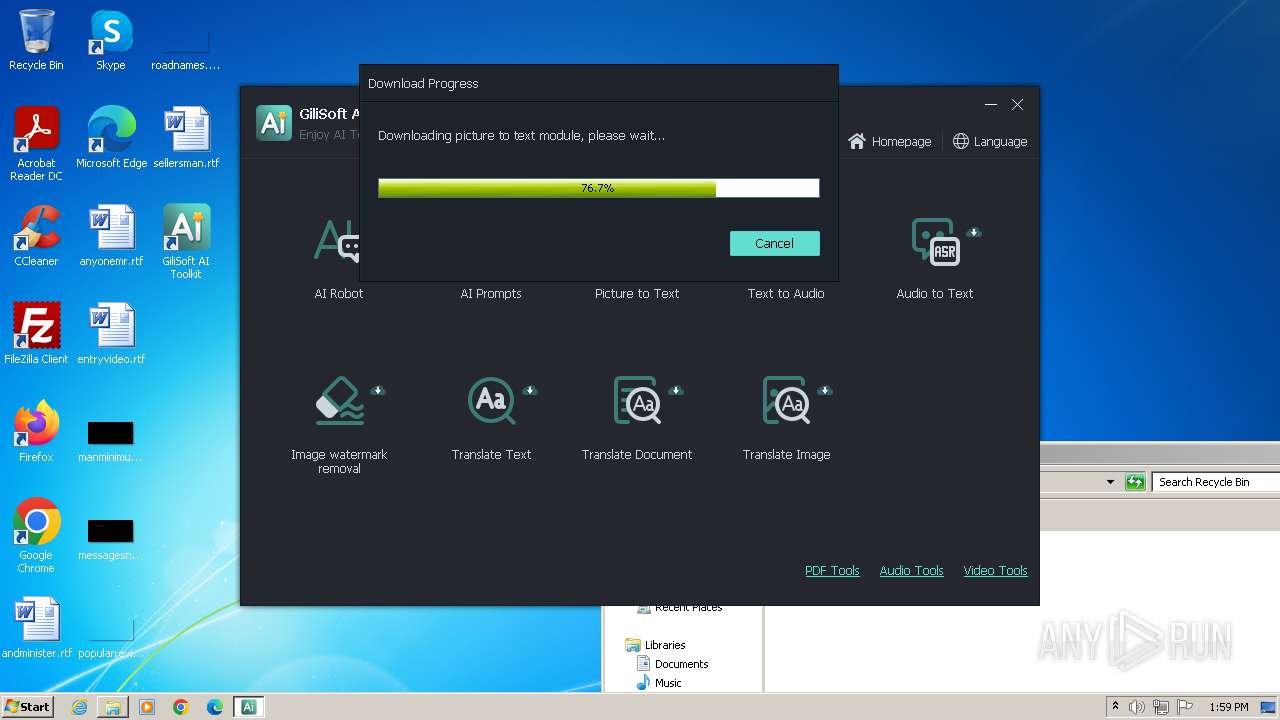Close the GiliSoft AI Toolkit window
The width and height of the screenshot is (1280, 720).
[x=1017, y=105]
